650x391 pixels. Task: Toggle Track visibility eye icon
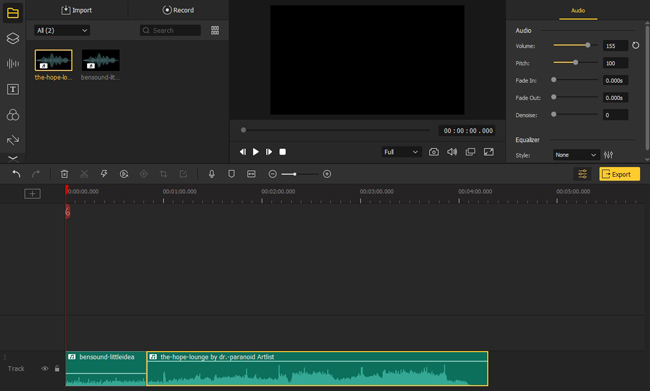coord(45,369)
